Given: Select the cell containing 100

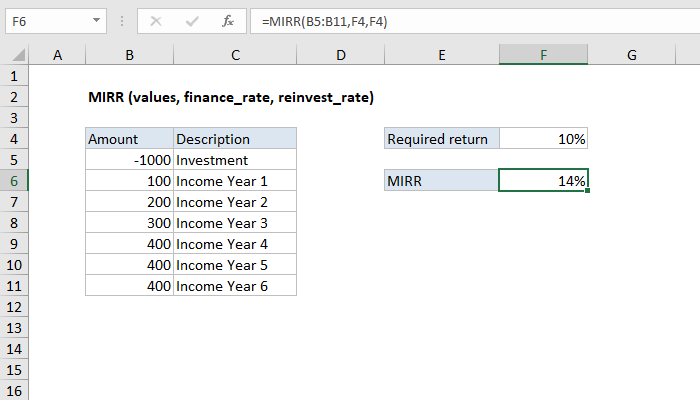Looking at the screenshot, I should pos(129,181).
